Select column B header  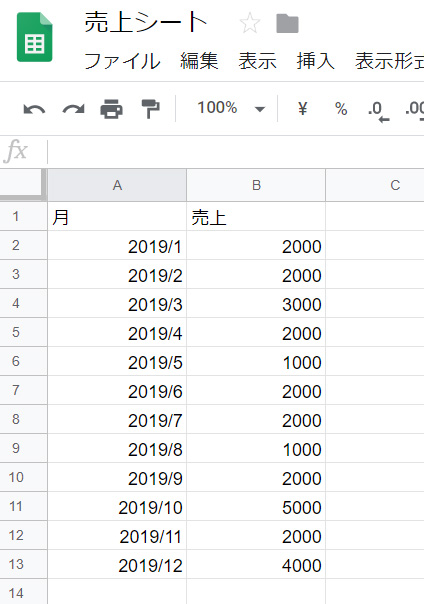(256, 185)
